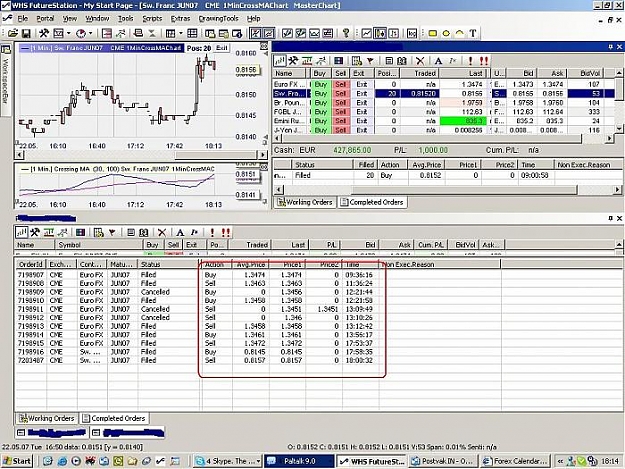Screen dimensions: 625x469
Task: Click the save floppy disk icon
Action: click(26, 33)
